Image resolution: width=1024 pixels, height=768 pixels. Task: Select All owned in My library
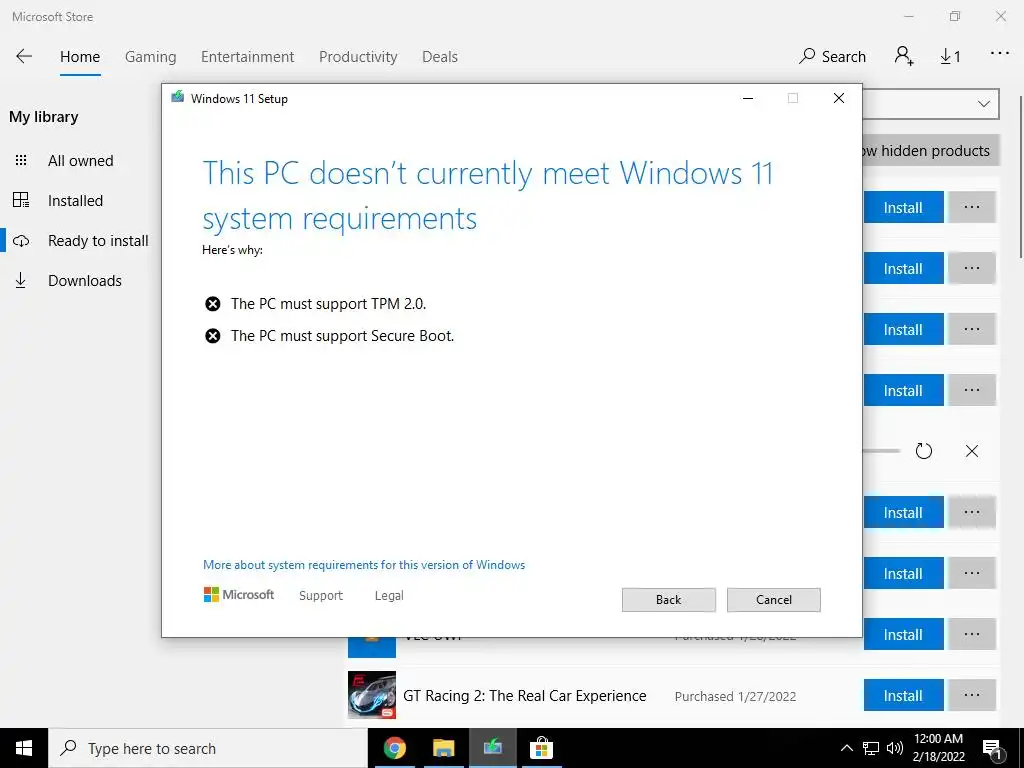[80, 161]
